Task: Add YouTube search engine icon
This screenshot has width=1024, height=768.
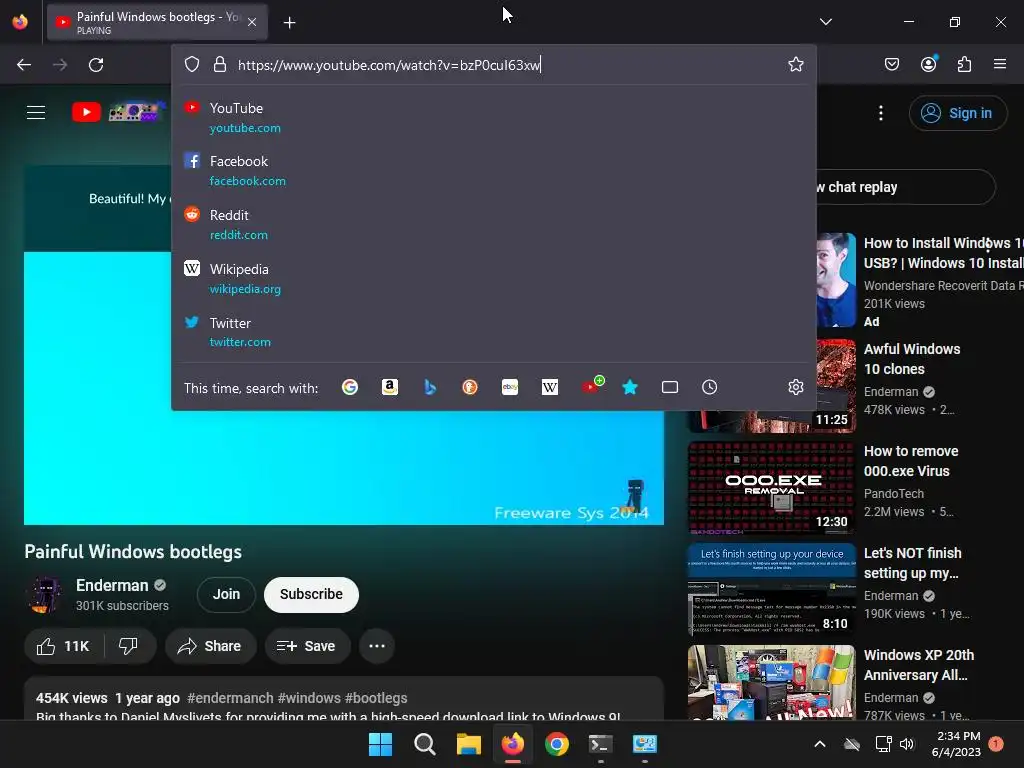Action: (x=592, y=385)
